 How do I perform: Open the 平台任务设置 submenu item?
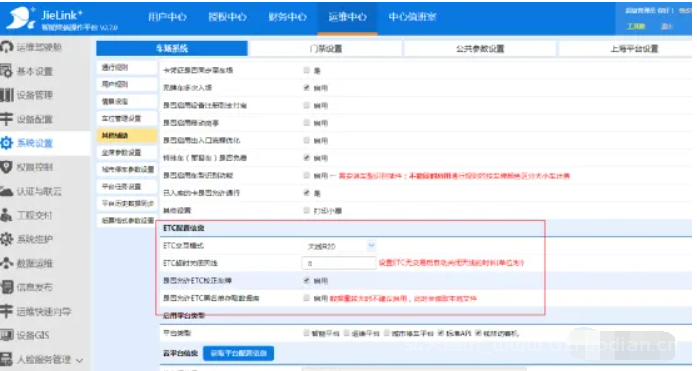pos(127,187)
